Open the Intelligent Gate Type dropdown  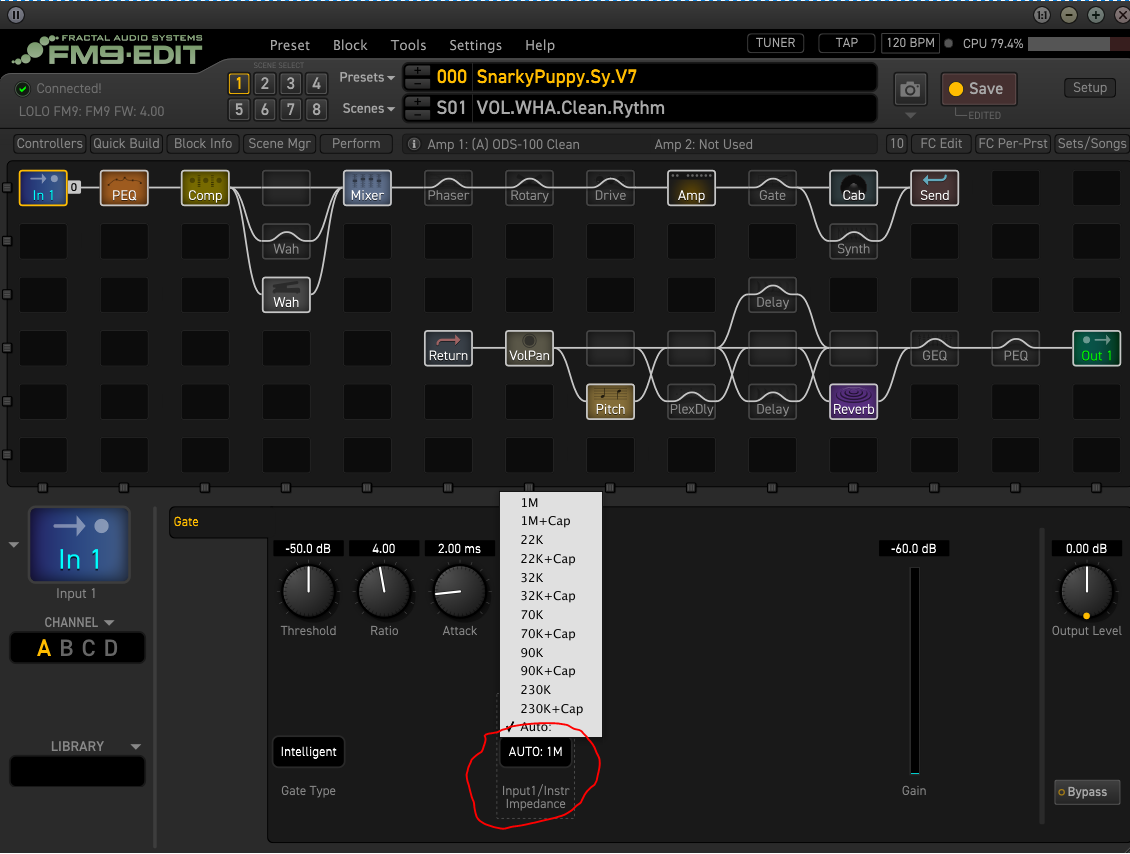click(x=308, y=752)
